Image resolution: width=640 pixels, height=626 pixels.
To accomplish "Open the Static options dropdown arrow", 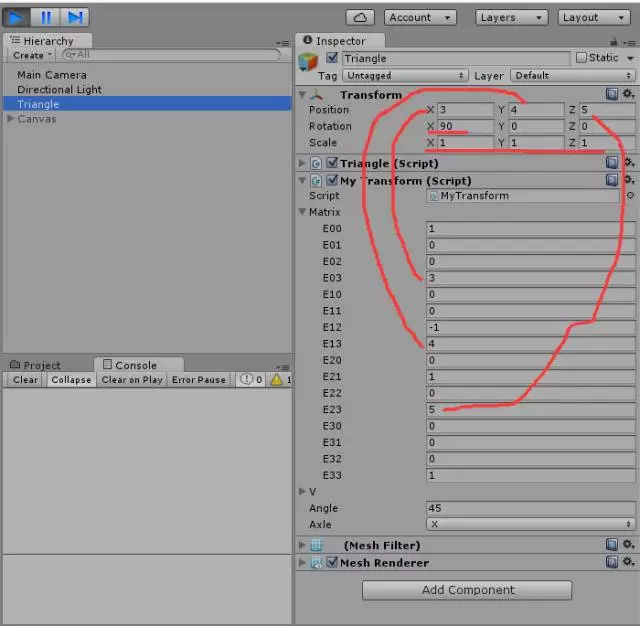I will coord(630,58).
